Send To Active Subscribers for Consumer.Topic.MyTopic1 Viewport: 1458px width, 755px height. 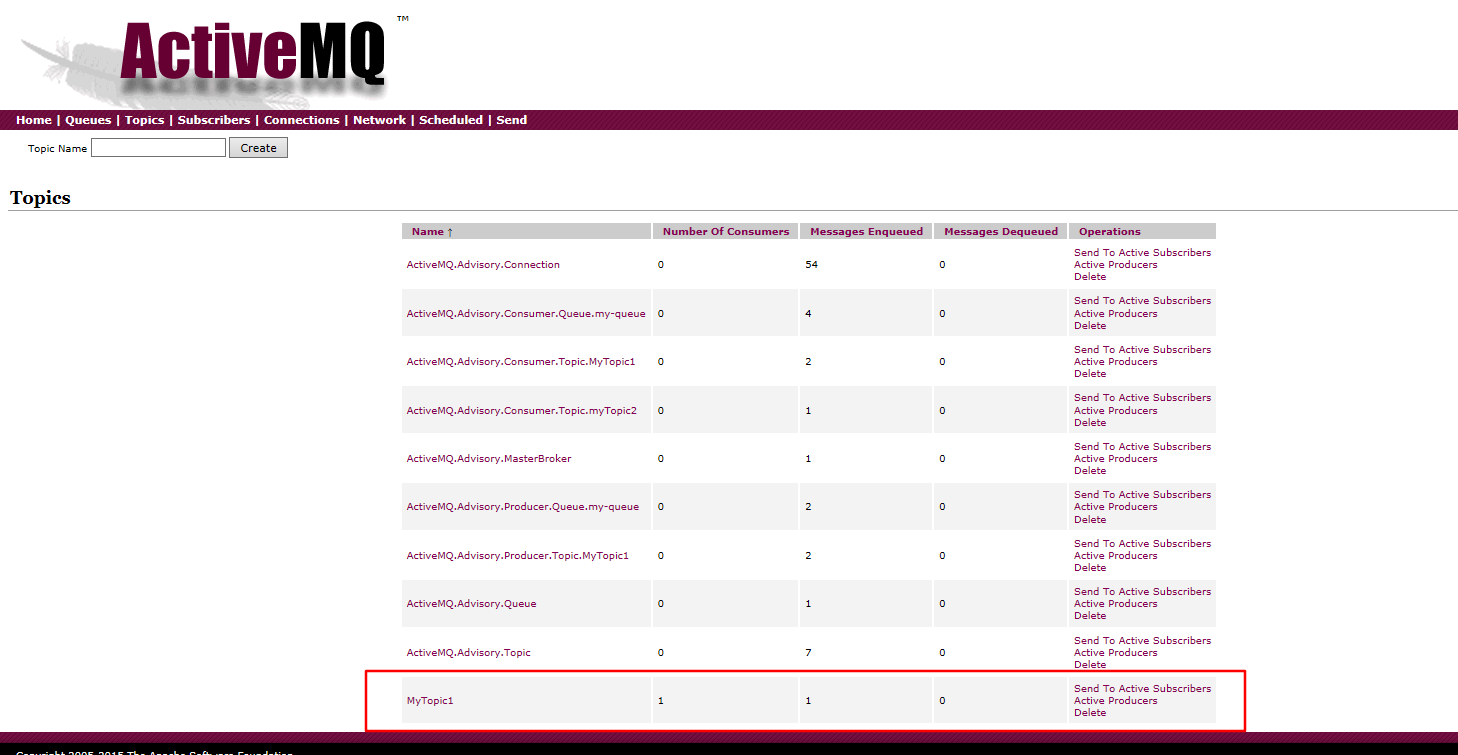coord(1142,350)
